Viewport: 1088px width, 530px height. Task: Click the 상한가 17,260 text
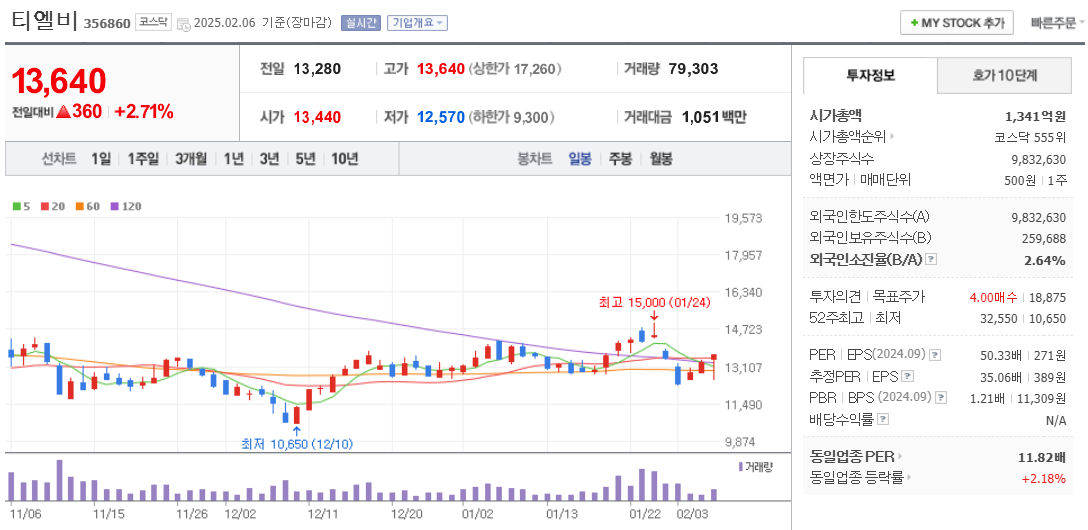tap(516, 69)
